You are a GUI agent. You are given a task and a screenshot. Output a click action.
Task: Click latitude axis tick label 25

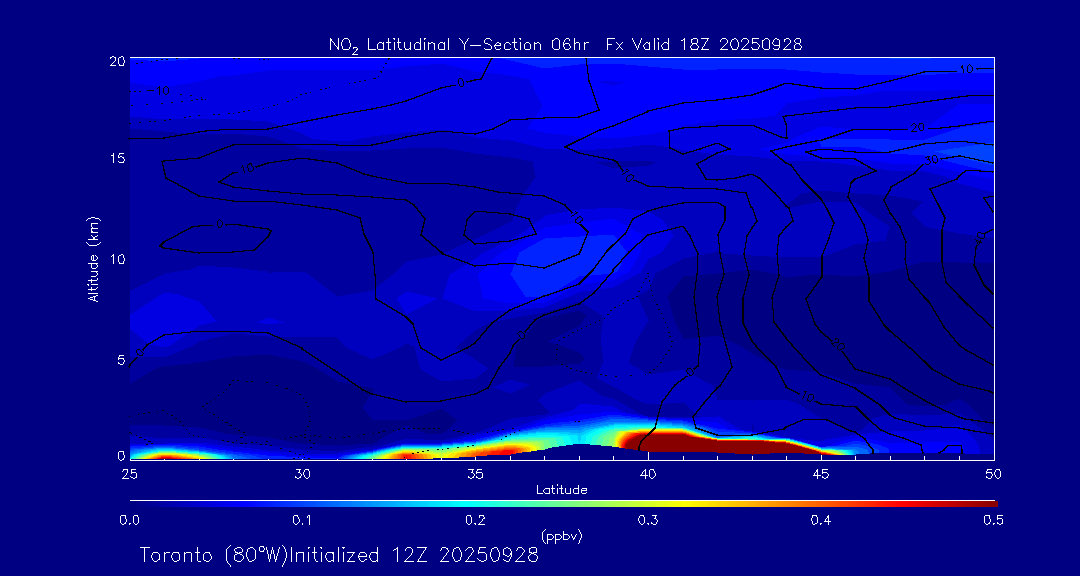click(x=129, y=474)
